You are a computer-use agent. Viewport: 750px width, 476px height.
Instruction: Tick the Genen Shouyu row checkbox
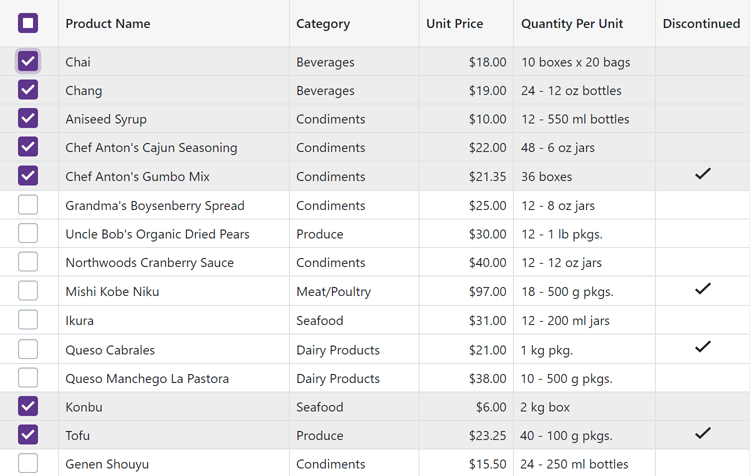click(28, 463)
